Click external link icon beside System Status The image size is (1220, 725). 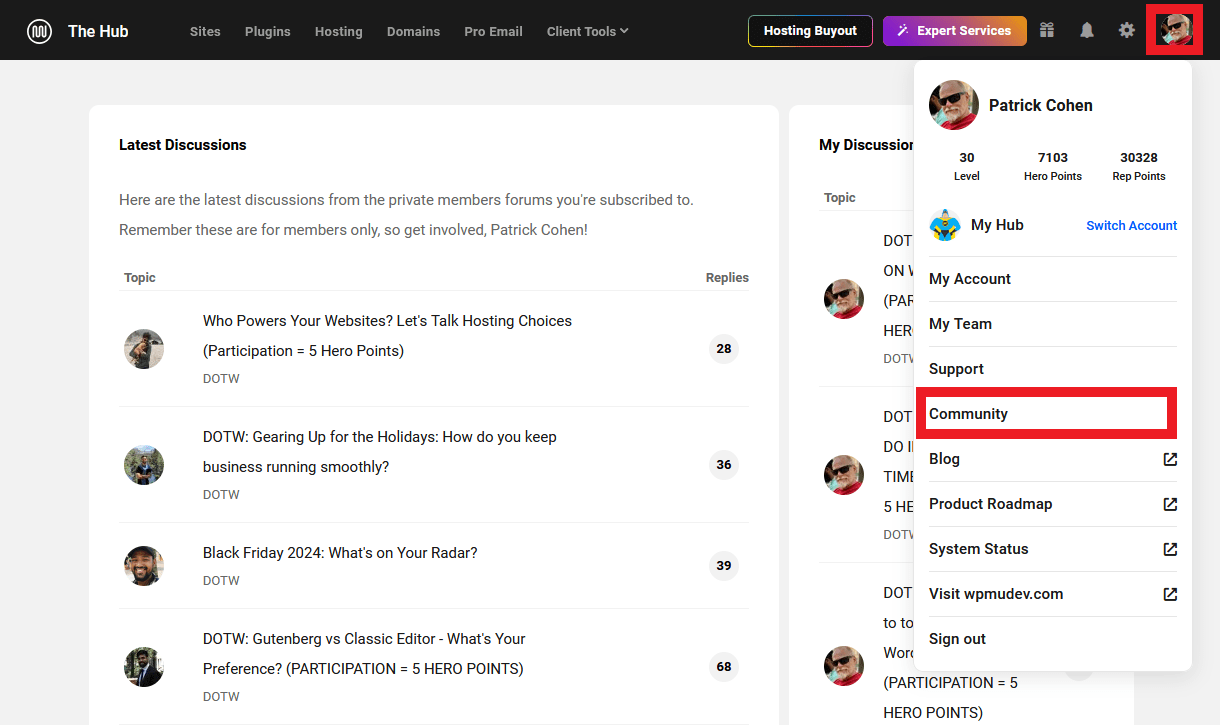tap(1170, 549)
